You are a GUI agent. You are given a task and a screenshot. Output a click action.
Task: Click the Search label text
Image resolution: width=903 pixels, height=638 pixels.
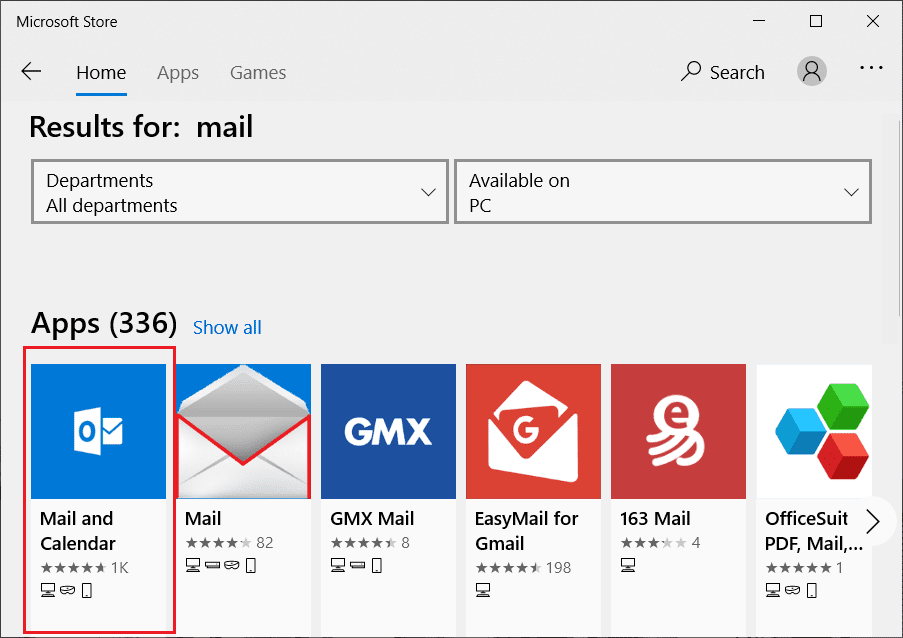click(737, 73)
